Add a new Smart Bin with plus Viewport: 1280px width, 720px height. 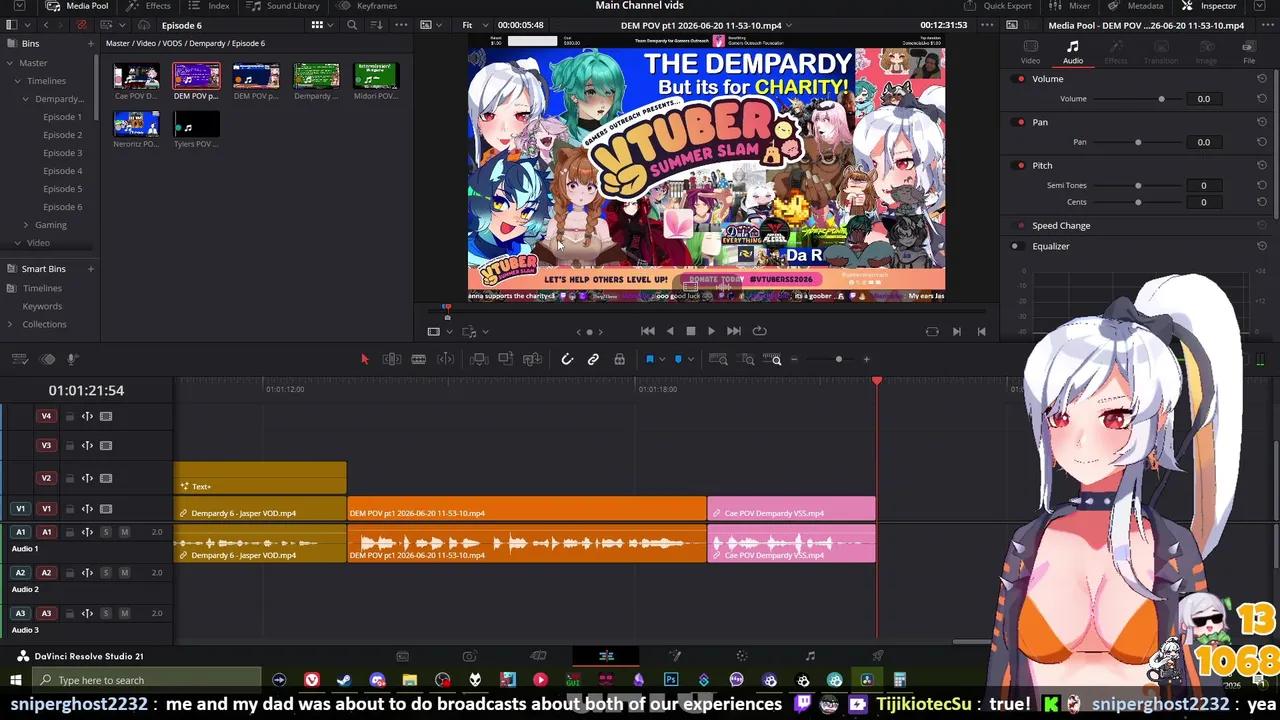(x=91, y=269)
